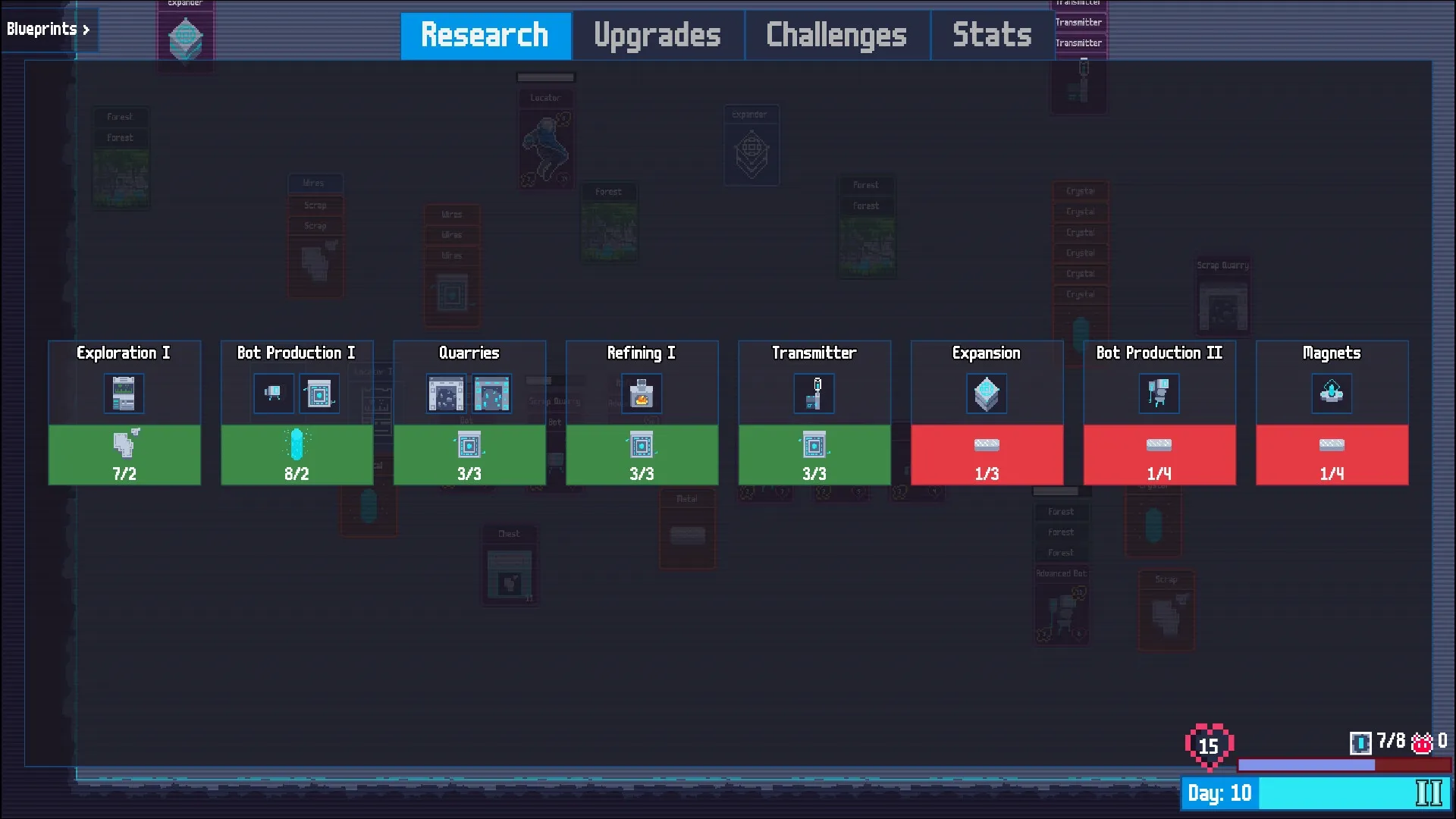Click the 7/2 progress count on Exploration I
This screenshot has height=819, width=1456.
[x=124, y=474]
